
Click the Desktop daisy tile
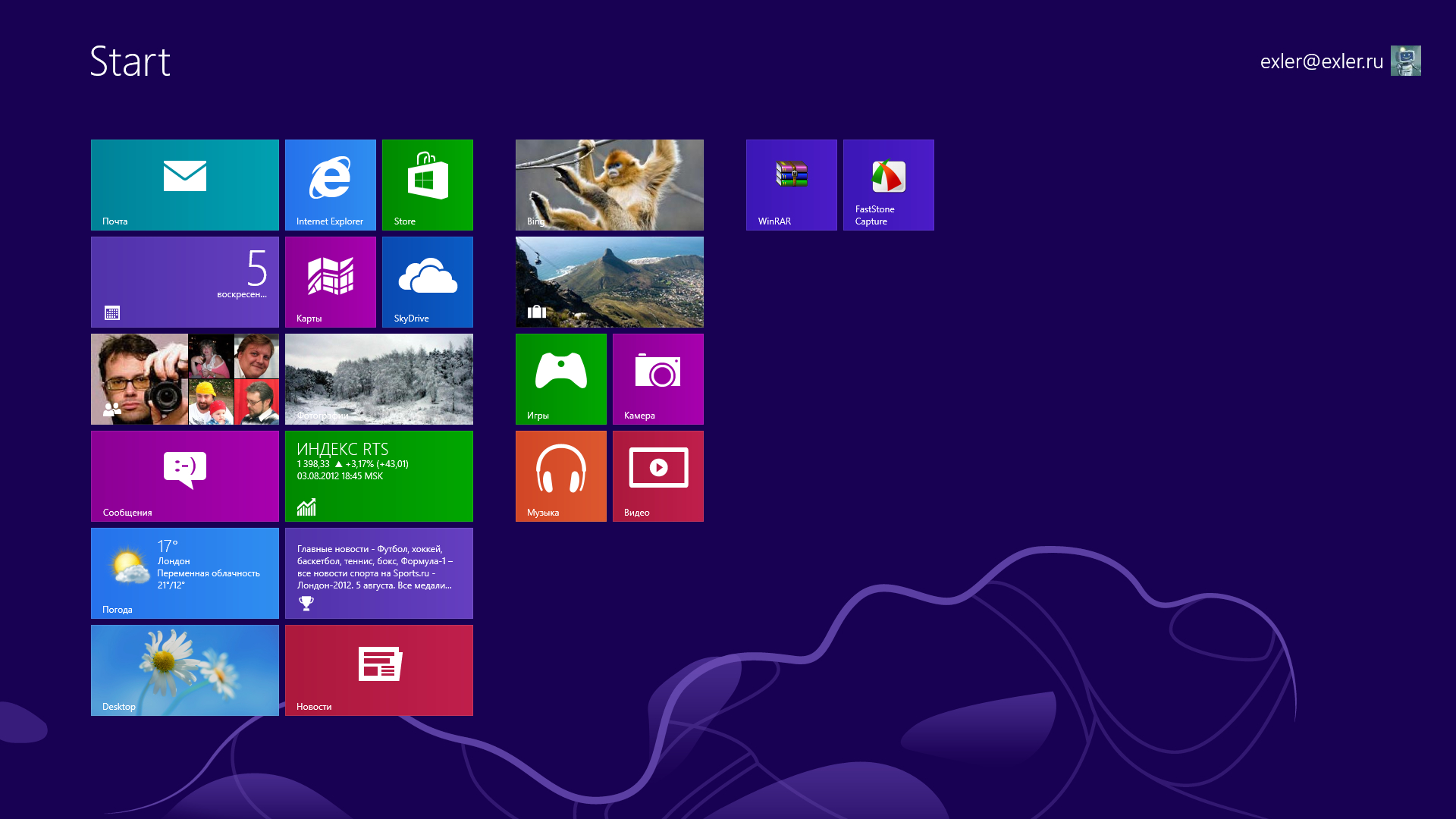(x=184, y=670)
